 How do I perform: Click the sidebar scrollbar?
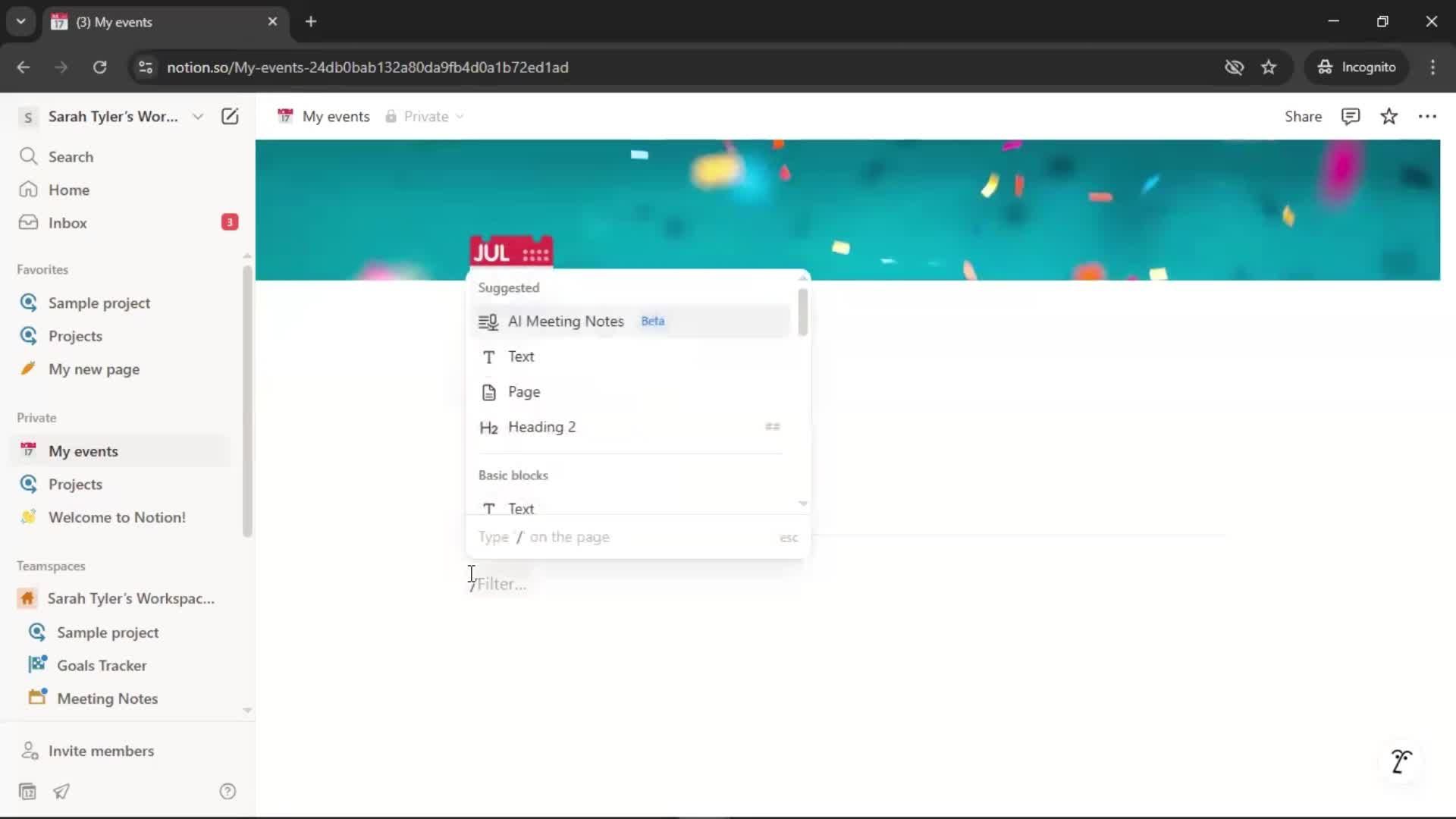coord(247,400)
